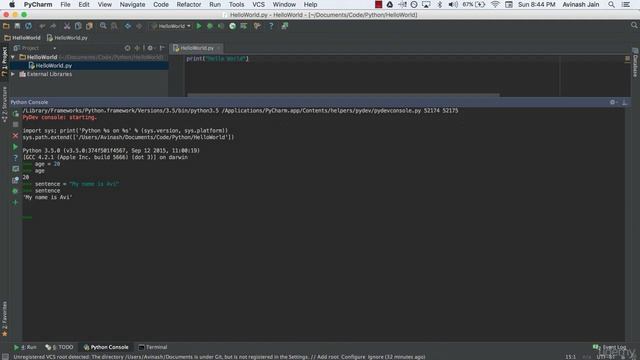Click Run with Coverage toolbar icon
The width and height of the screenshot is (640, 360).
coord(221,26)
